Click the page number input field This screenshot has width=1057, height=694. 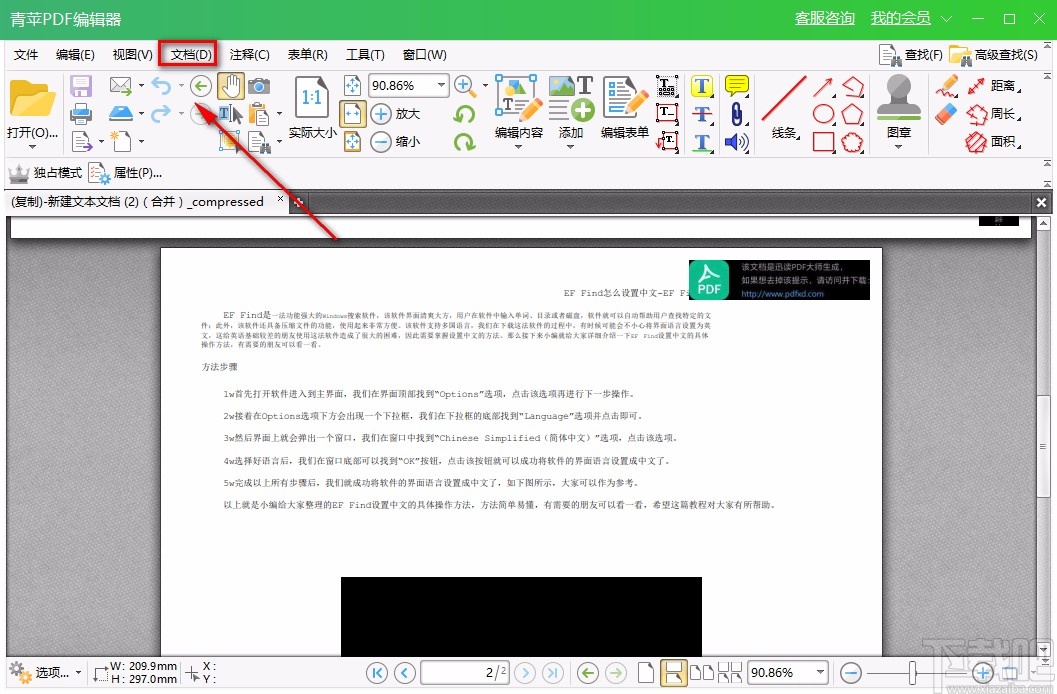(x=464, y=672)
